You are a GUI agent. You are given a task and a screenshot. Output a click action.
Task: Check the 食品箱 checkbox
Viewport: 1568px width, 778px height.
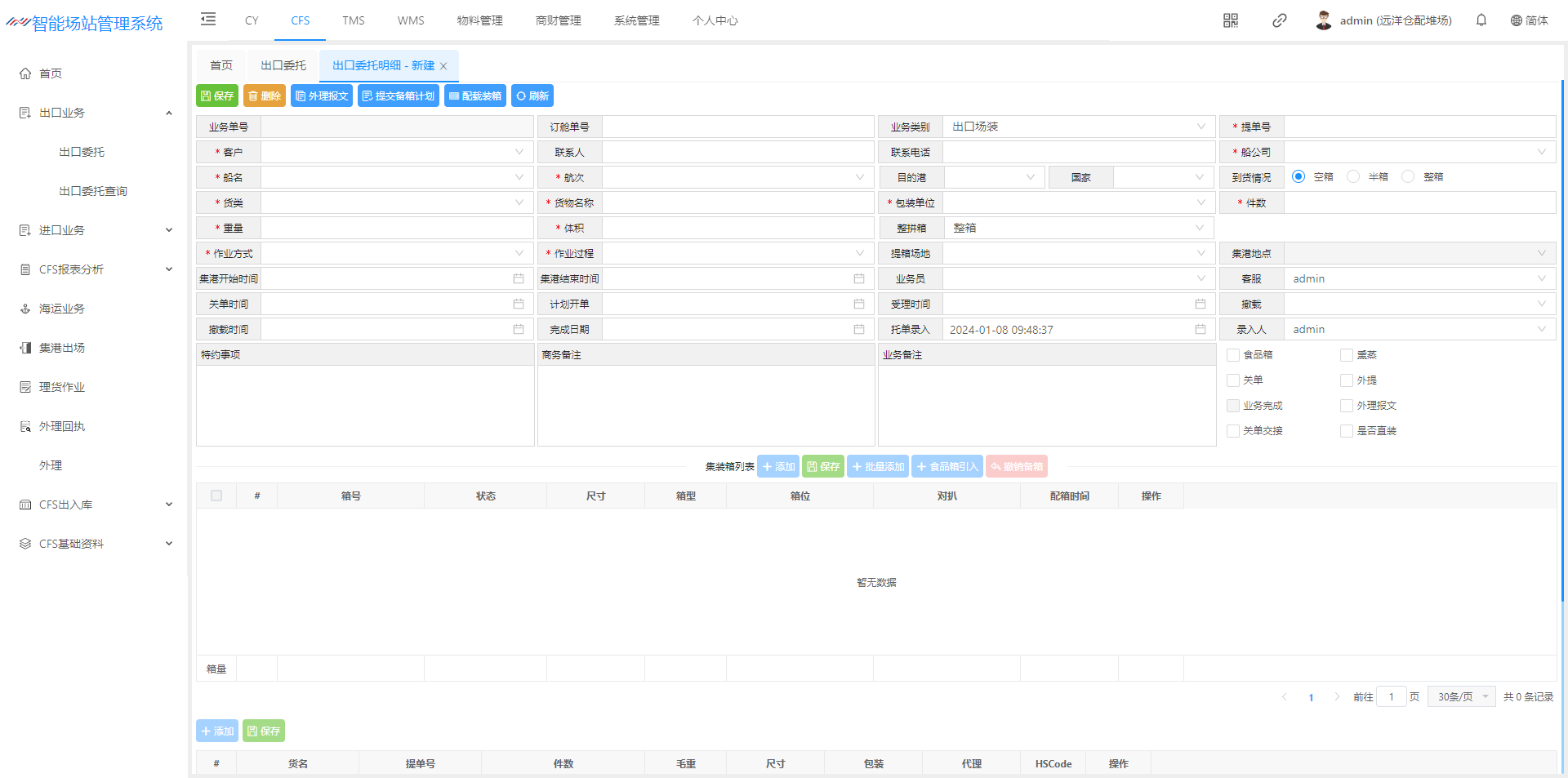coord(1233,355)
